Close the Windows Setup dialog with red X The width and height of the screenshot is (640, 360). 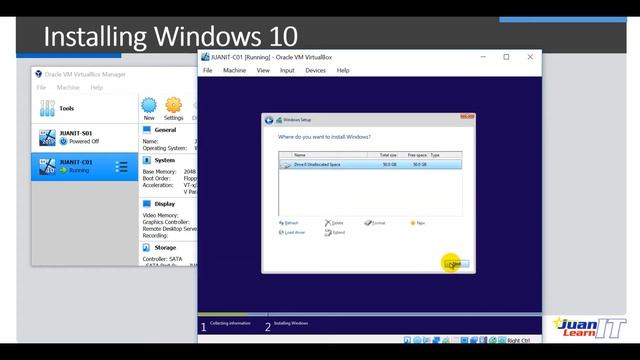(x=467, y=117)
